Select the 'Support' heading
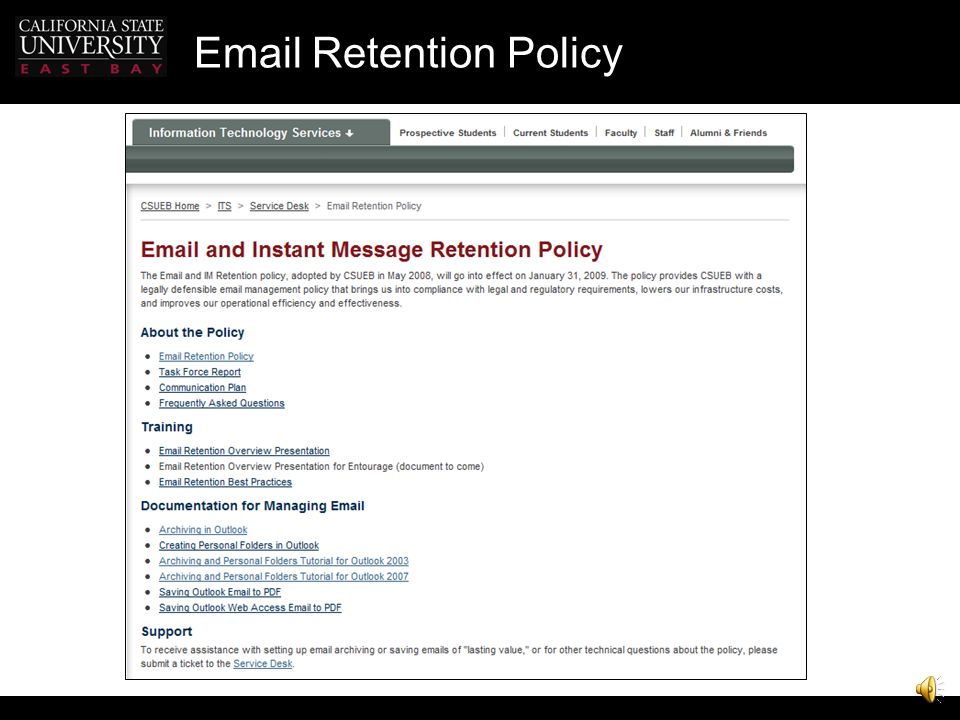 click(167, 631)
